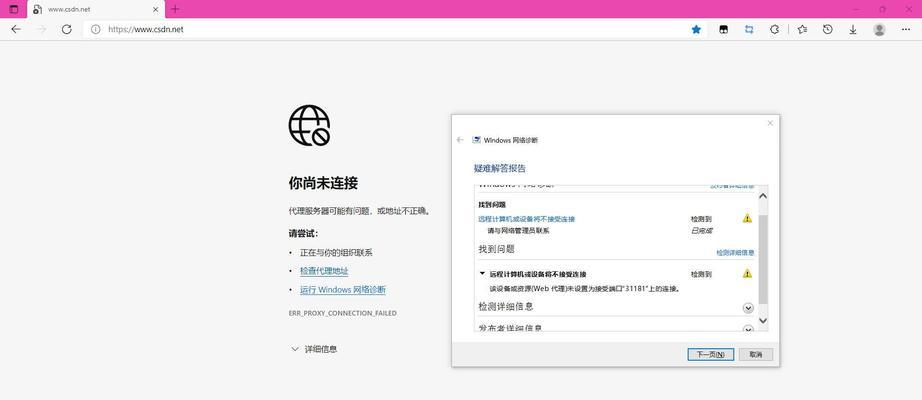Close the www.csdn.net tab
The height and width of the screenshot is (400, 922).
click(x=156, y=9)
